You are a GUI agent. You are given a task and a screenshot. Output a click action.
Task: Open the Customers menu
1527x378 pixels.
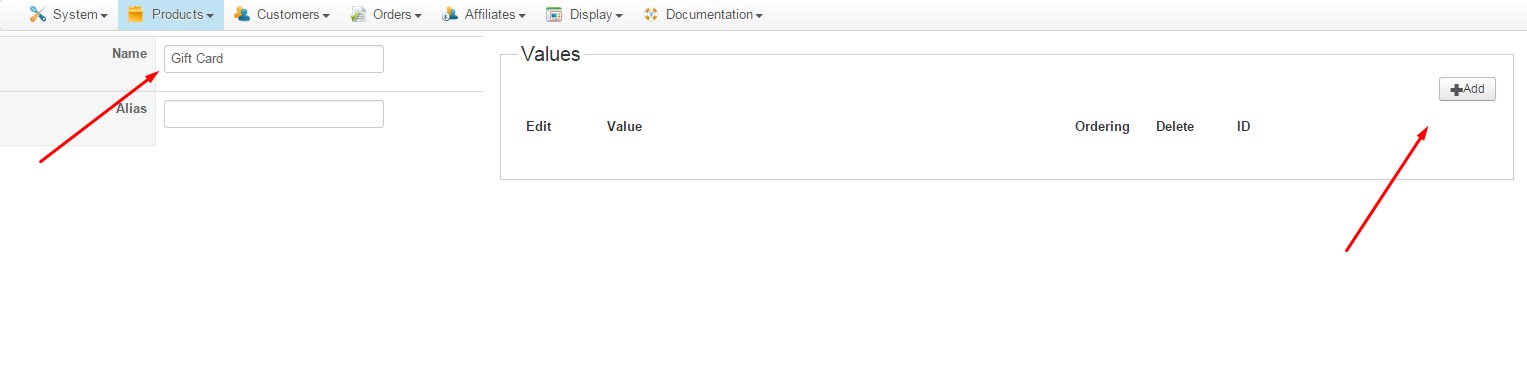click(x=282, y=15)
